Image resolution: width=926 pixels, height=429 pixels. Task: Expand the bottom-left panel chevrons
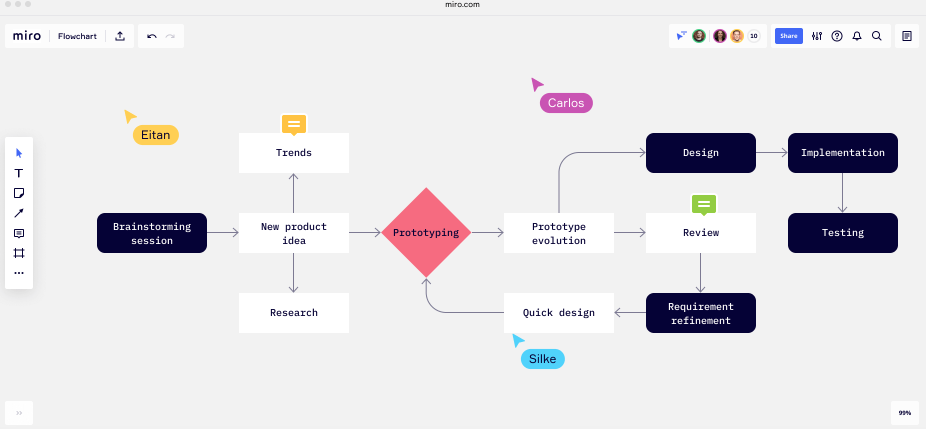point(19,412)
